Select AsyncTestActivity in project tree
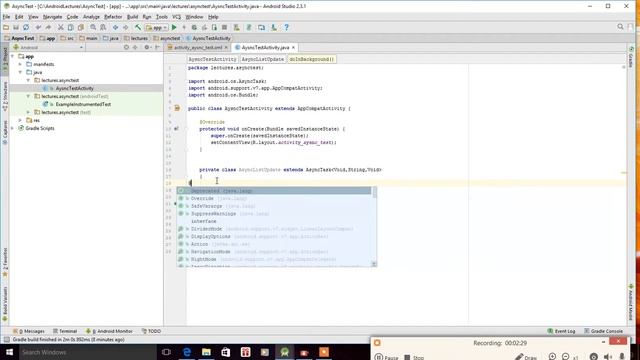The image size is (640, 360). coord(75,88)
